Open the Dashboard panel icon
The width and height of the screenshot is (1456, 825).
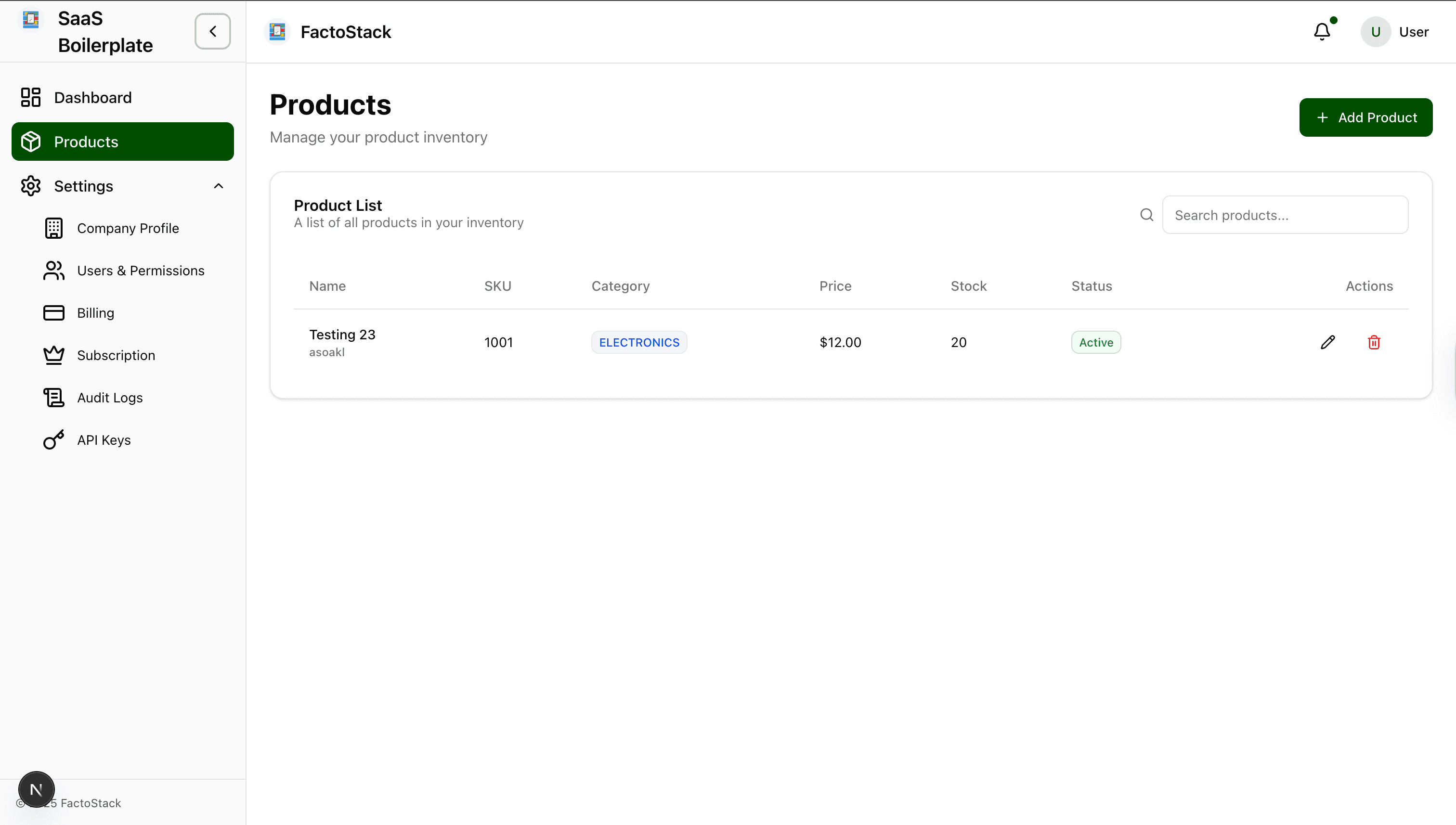coord(31,97)
